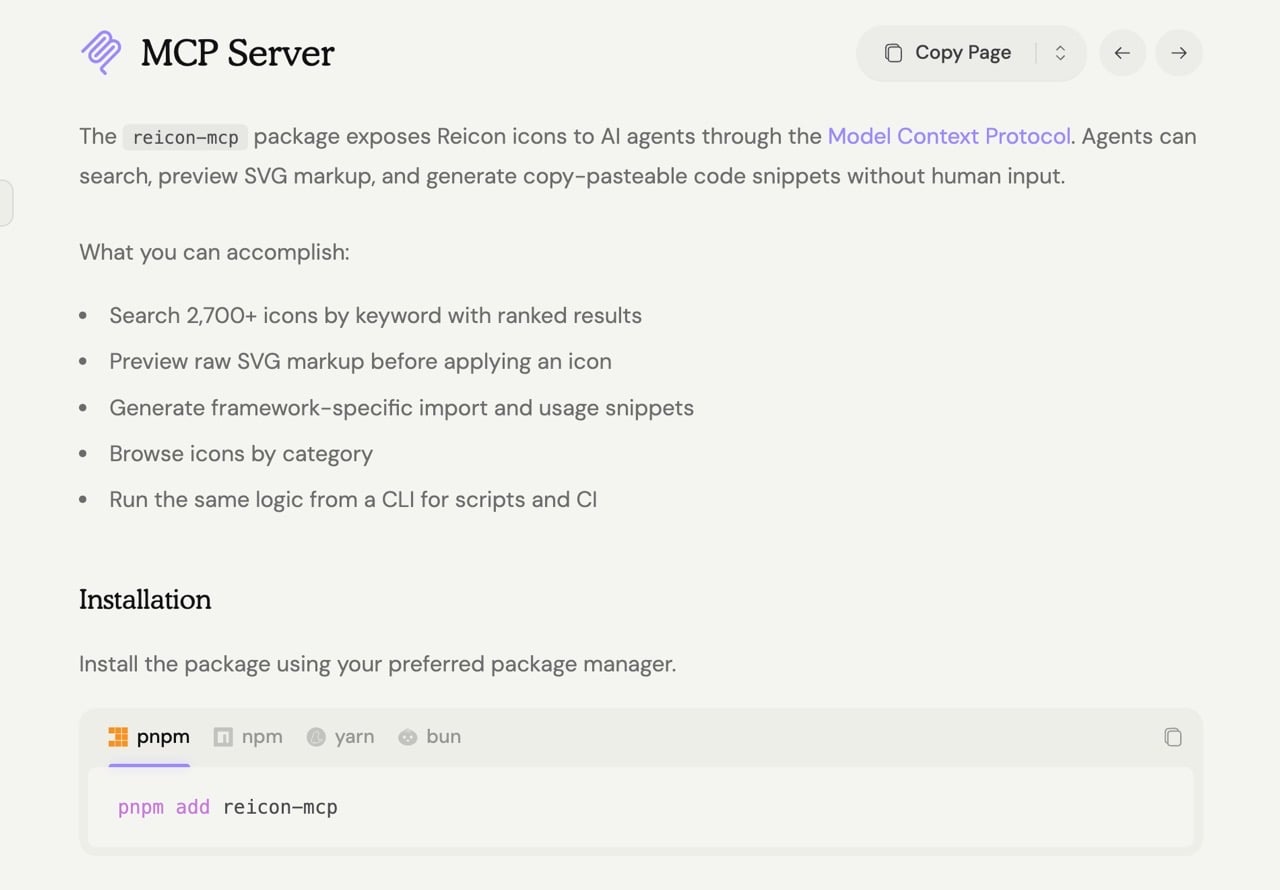This screenshot has height=890, width=1280.
Task: Switch to the npm tab
Action: click(249, 737)
